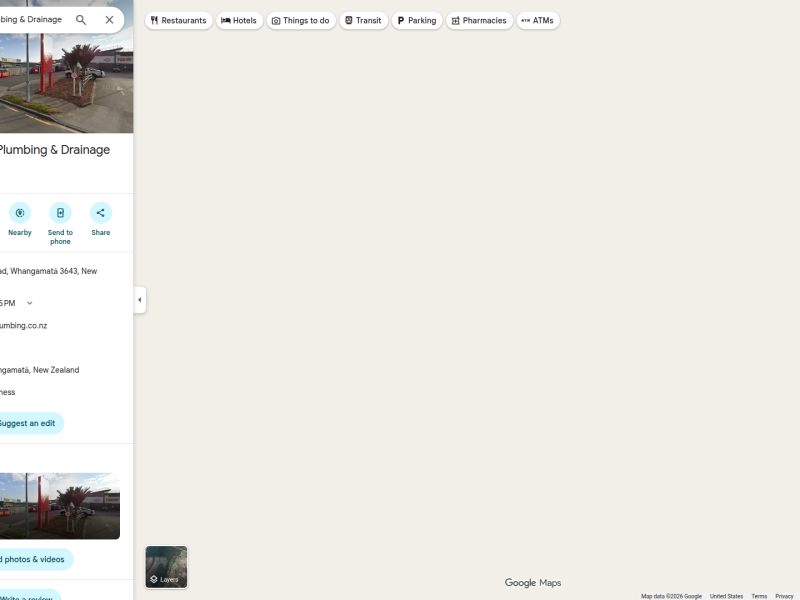Filter map by Transit
The height and width of the screenshot is (600, 800).
tap(363, 20)
